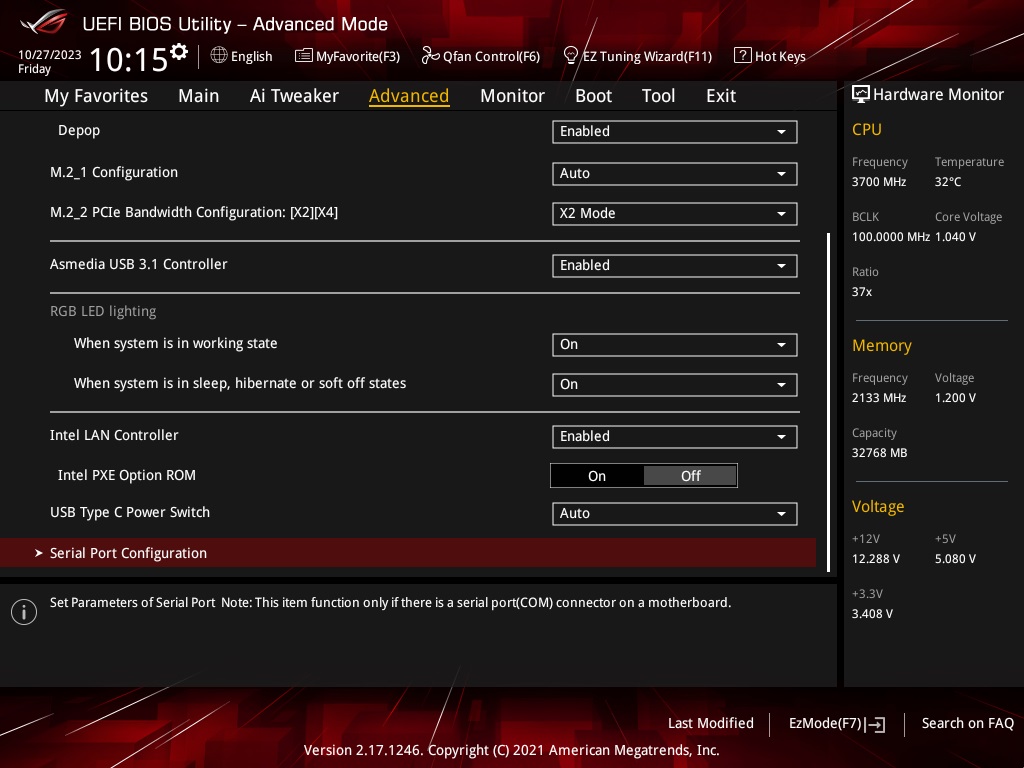Viewport: 1024px width, 768px height.
Task: Switch to Boot tab
Action: (x=593, y=96)
